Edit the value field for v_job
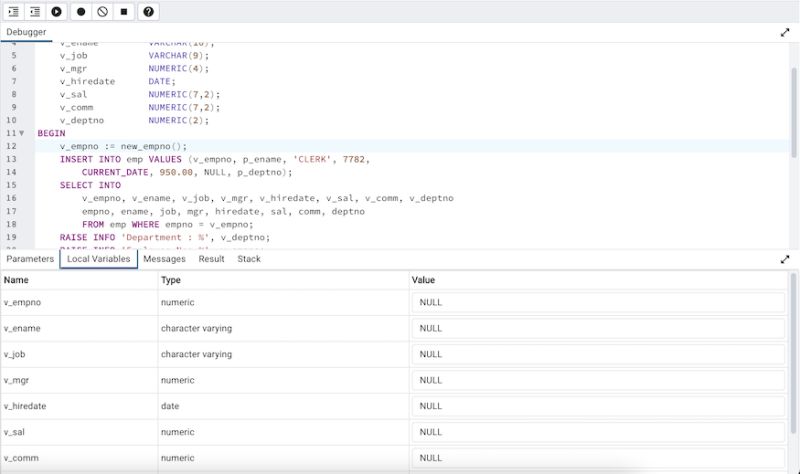This screenshot has height=474, width=800. click(x=598, y=355)
